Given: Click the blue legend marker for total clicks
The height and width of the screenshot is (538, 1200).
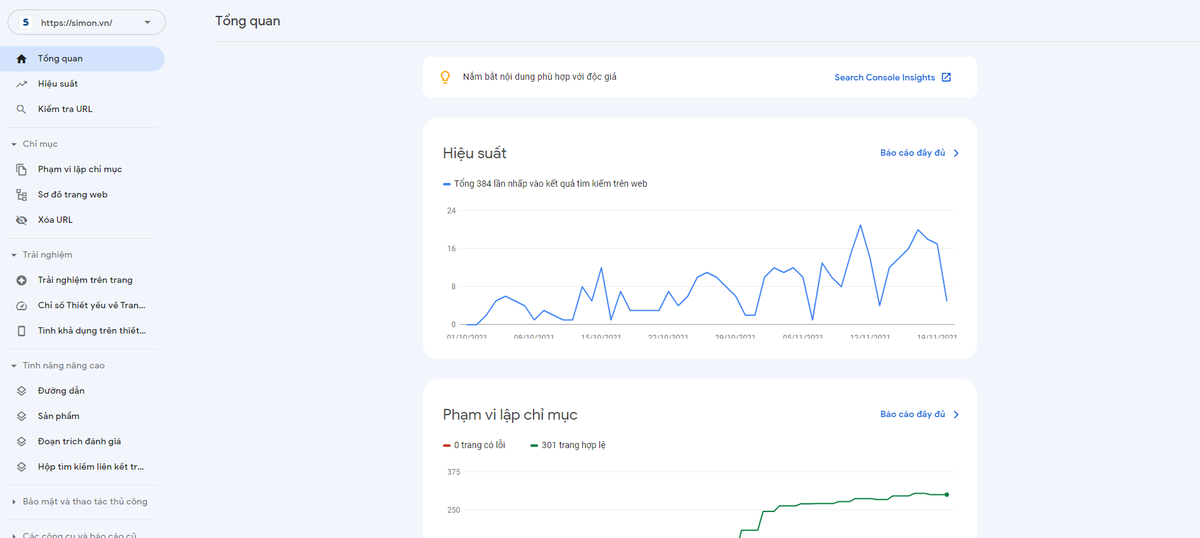Looking at the screenshot, I should click(x=447, y=184).
